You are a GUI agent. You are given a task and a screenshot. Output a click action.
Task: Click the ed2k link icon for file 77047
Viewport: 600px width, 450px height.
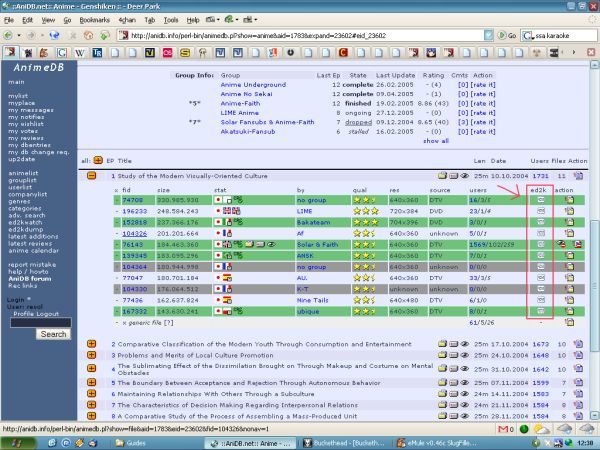[540, 278]
